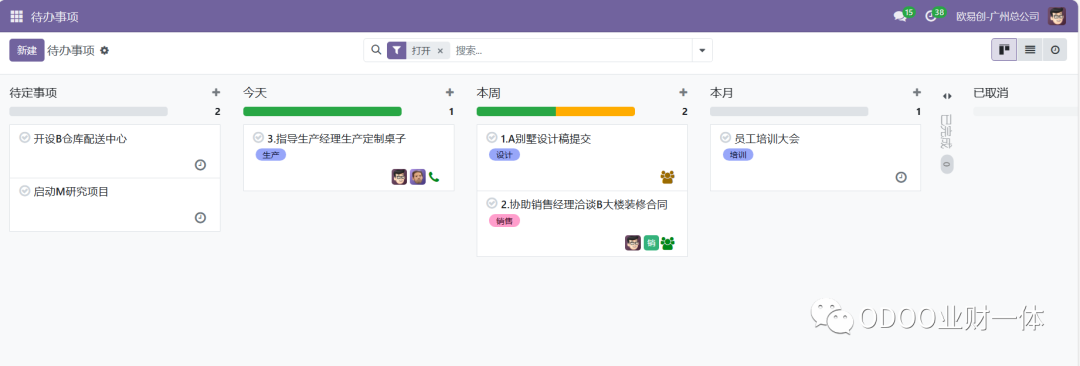Click the user avatar in top bar
Screen dimensions: 1080x366
[1057, 16]
